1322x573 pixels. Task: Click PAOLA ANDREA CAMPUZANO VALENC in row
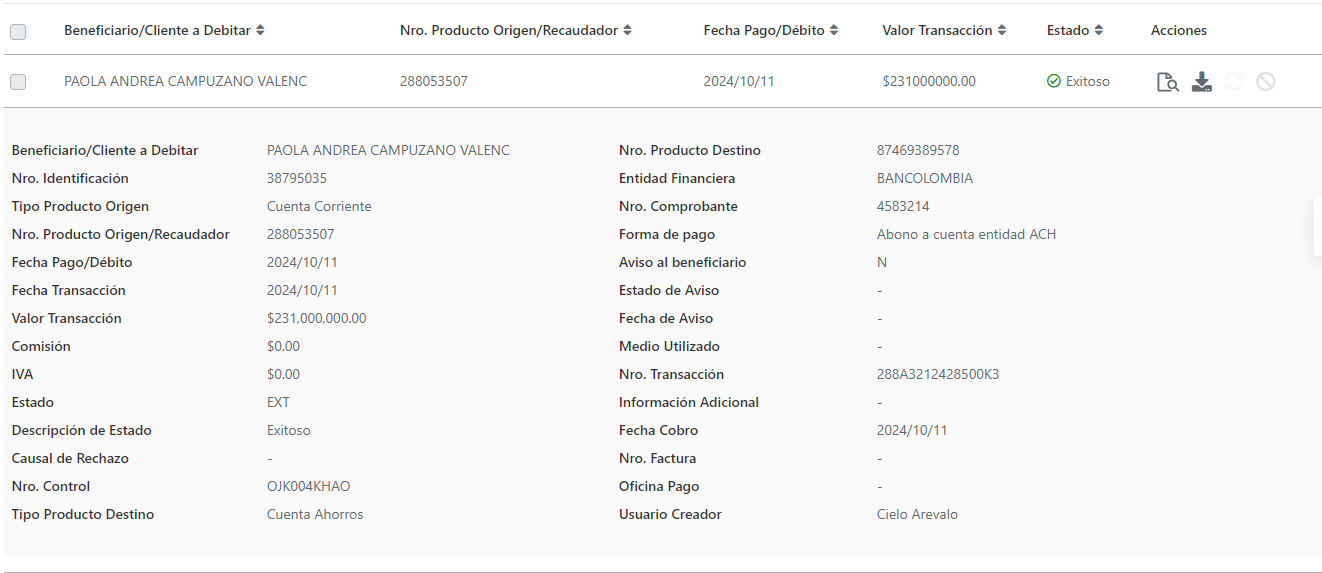(186, 82)
